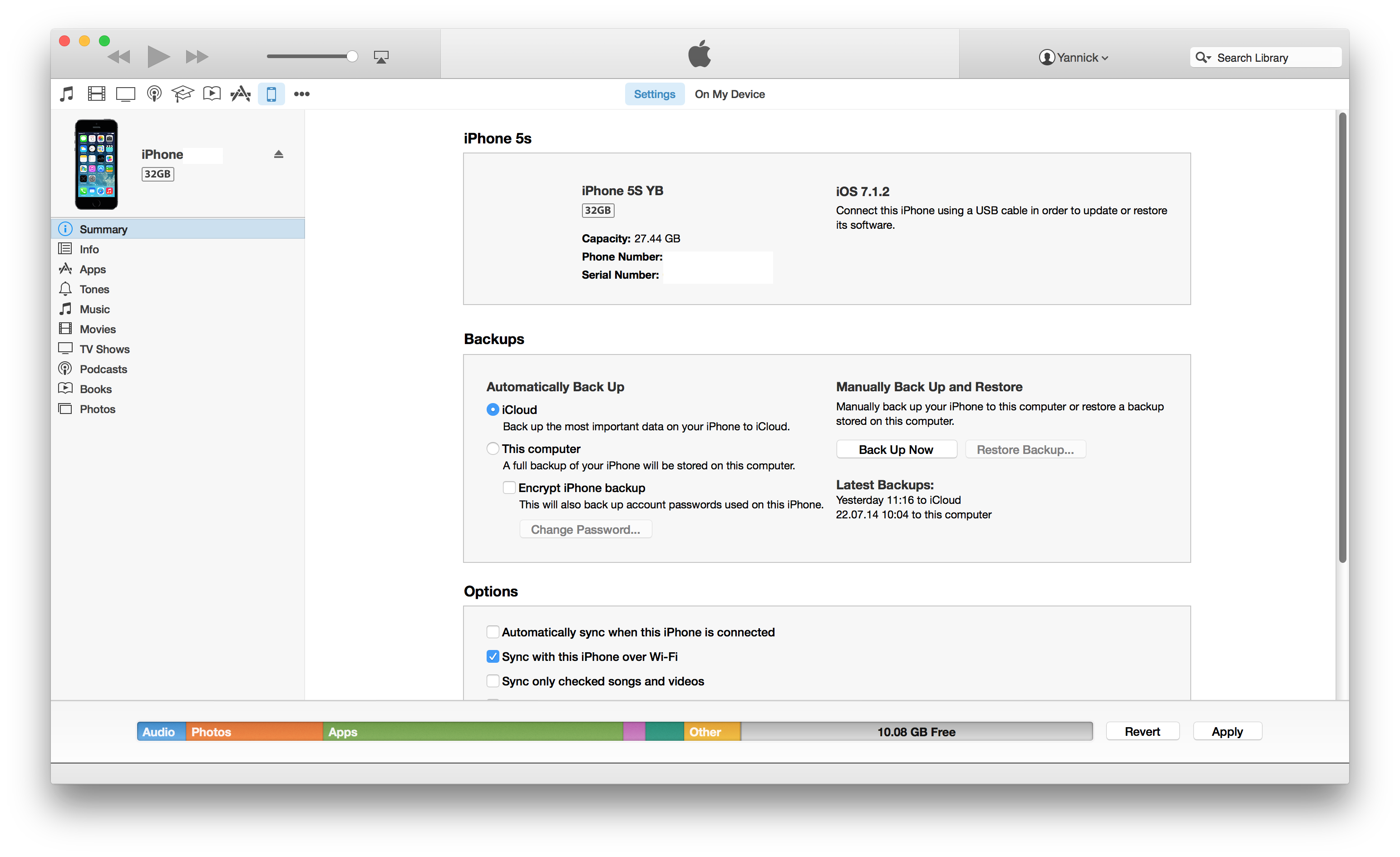Enable Automatically sync when iPhone is connected

click(x=493, y=632)
